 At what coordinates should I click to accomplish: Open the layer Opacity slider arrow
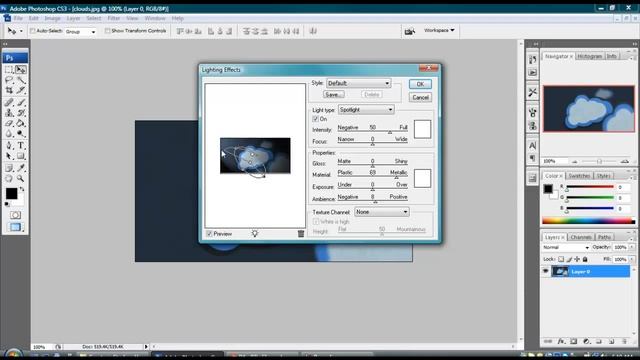(632, 247)
